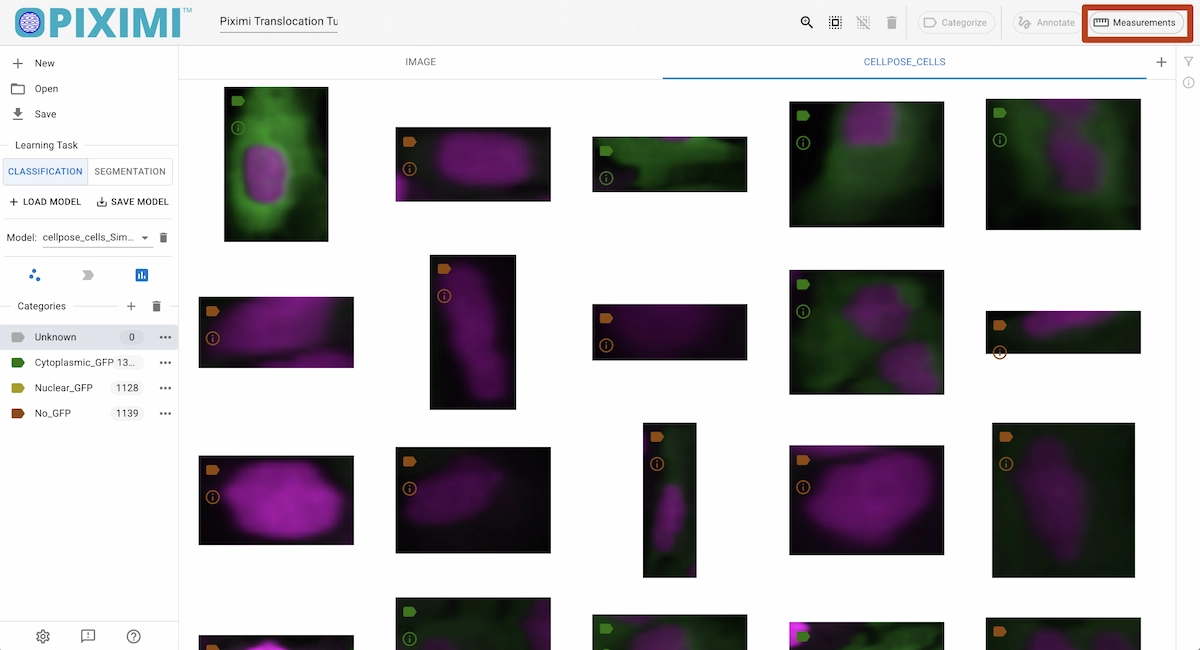
Task: Click the send feedback icon
Action: [x=88, y=636]
